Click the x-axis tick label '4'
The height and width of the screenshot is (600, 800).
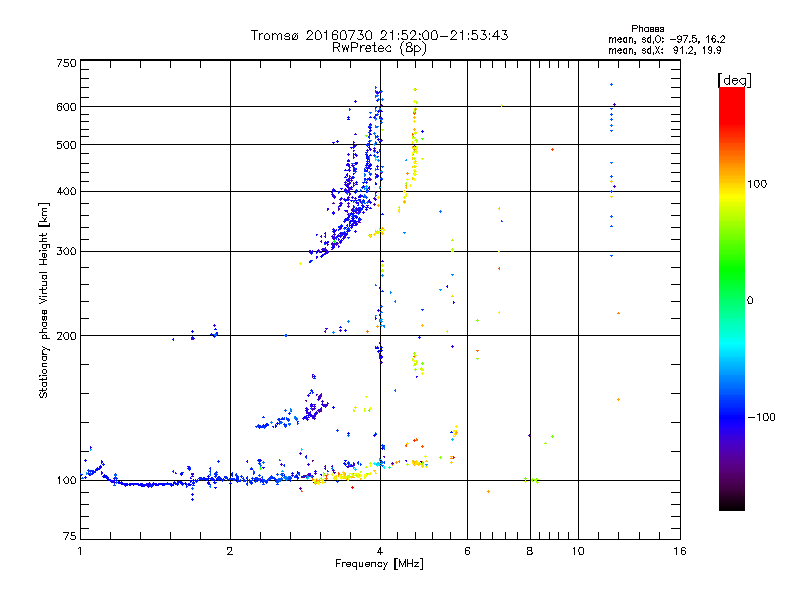pos(380,551)
